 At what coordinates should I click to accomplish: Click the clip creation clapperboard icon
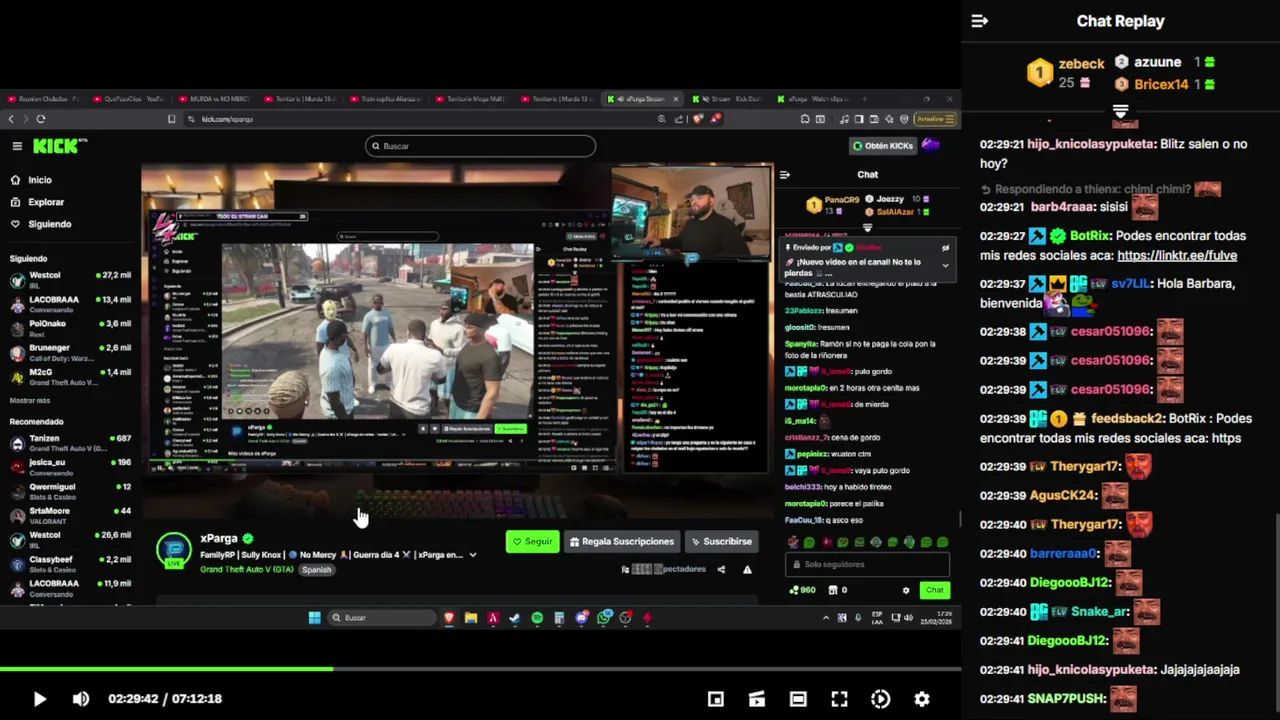click(x=757, y=699)
